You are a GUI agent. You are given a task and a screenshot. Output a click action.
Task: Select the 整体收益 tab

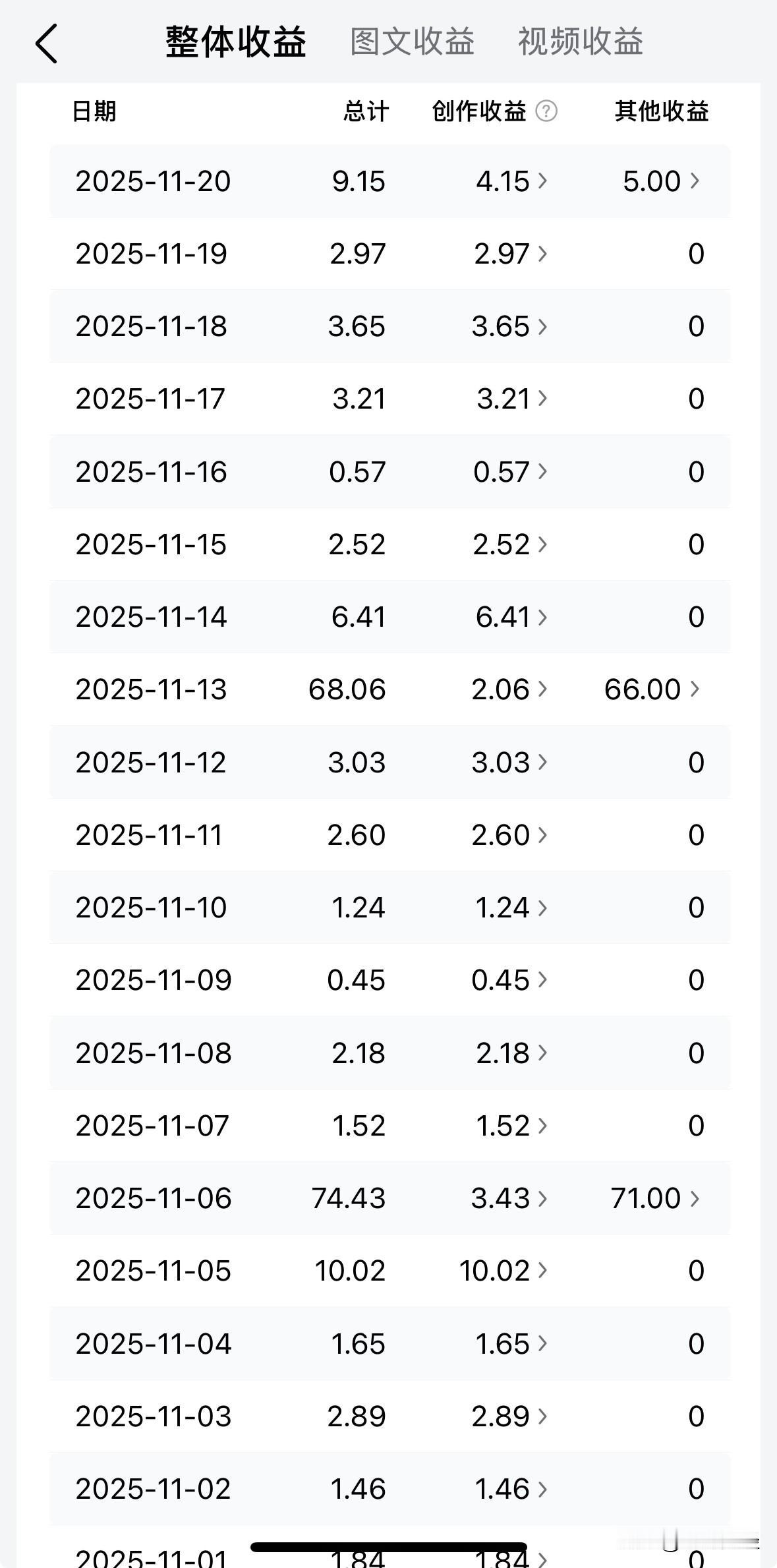pyautogui.click(x=235, y=42)
